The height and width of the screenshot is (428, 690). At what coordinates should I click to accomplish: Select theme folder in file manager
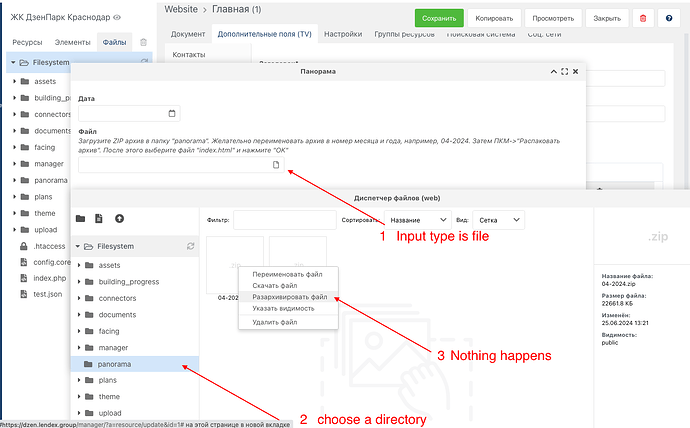tap(109, 397)
